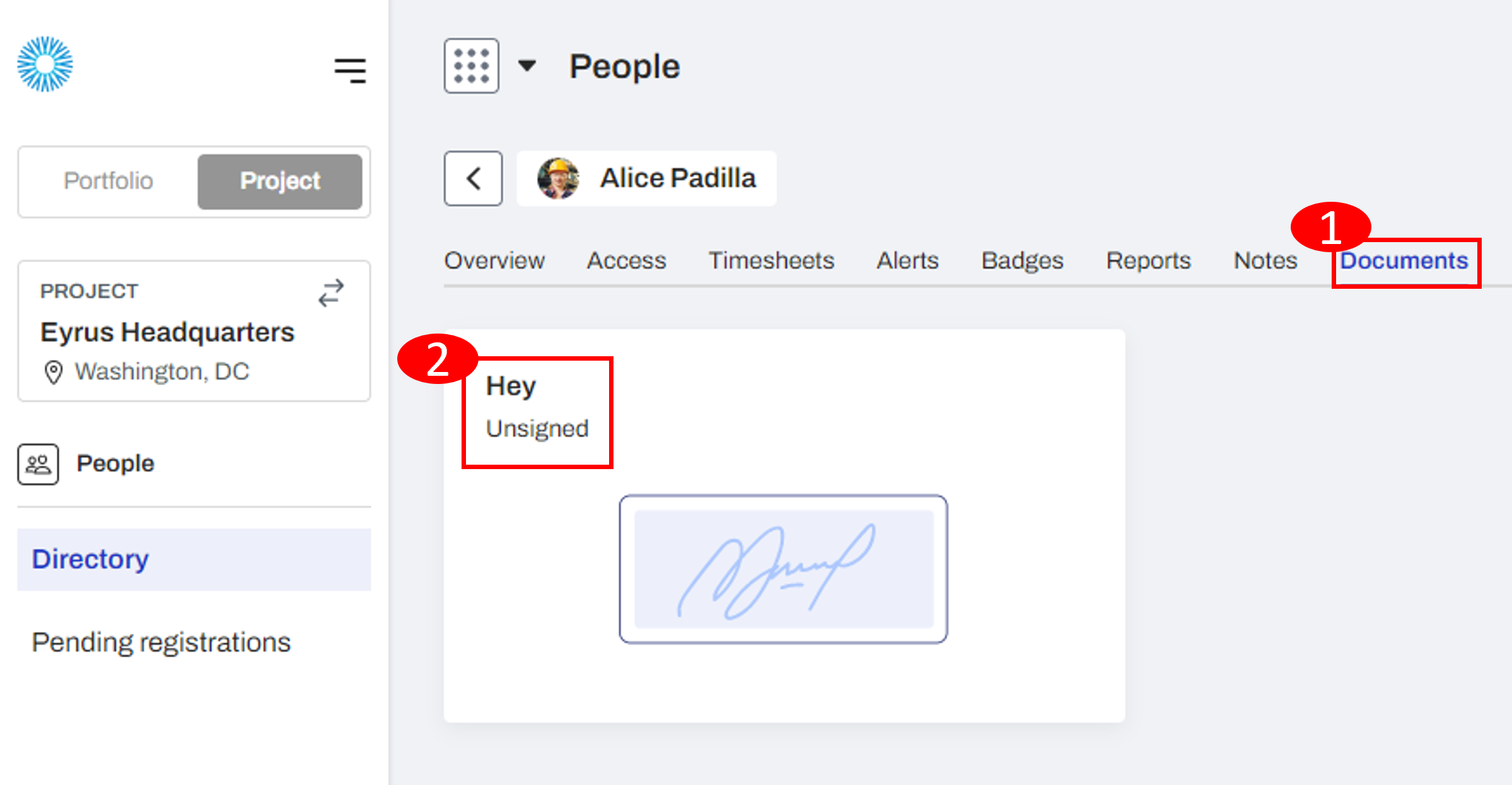Open the Badges tab
The width and height of the screenshot is (1512, 785).
pos(1022,261)
